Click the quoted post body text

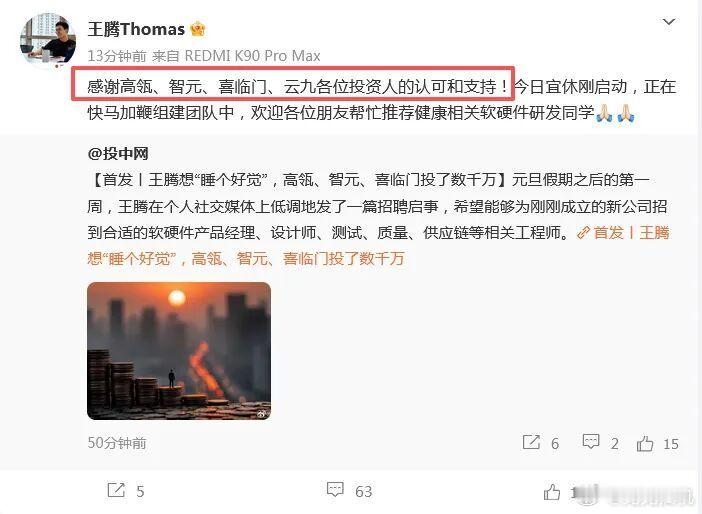(x=377, y=206)
